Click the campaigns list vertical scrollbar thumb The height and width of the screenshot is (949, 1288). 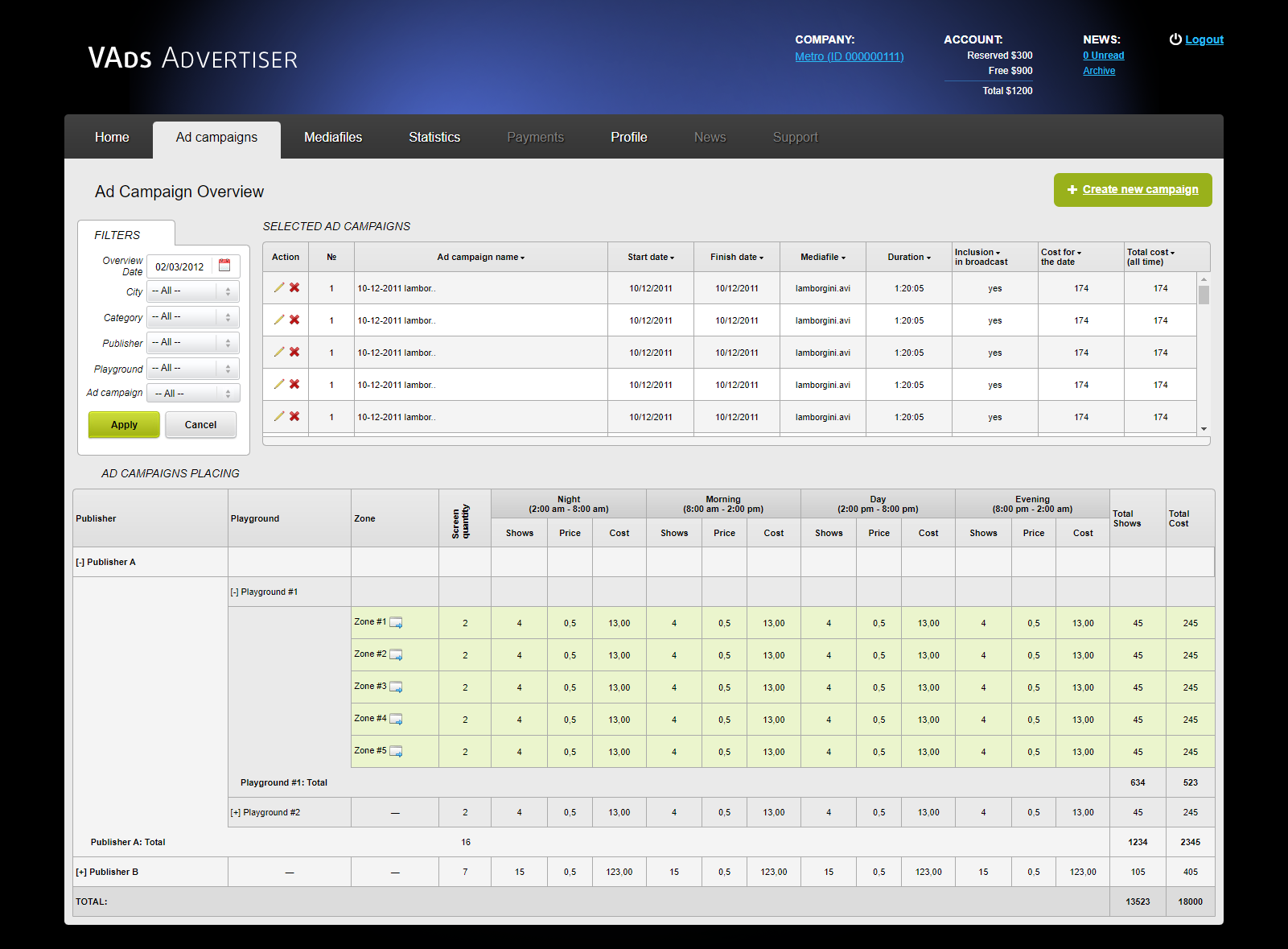1204,295
